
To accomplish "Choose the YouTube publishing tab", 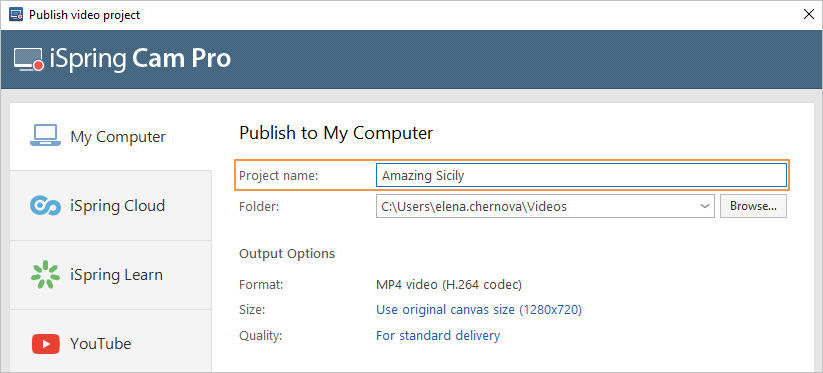I will [111, 344].
